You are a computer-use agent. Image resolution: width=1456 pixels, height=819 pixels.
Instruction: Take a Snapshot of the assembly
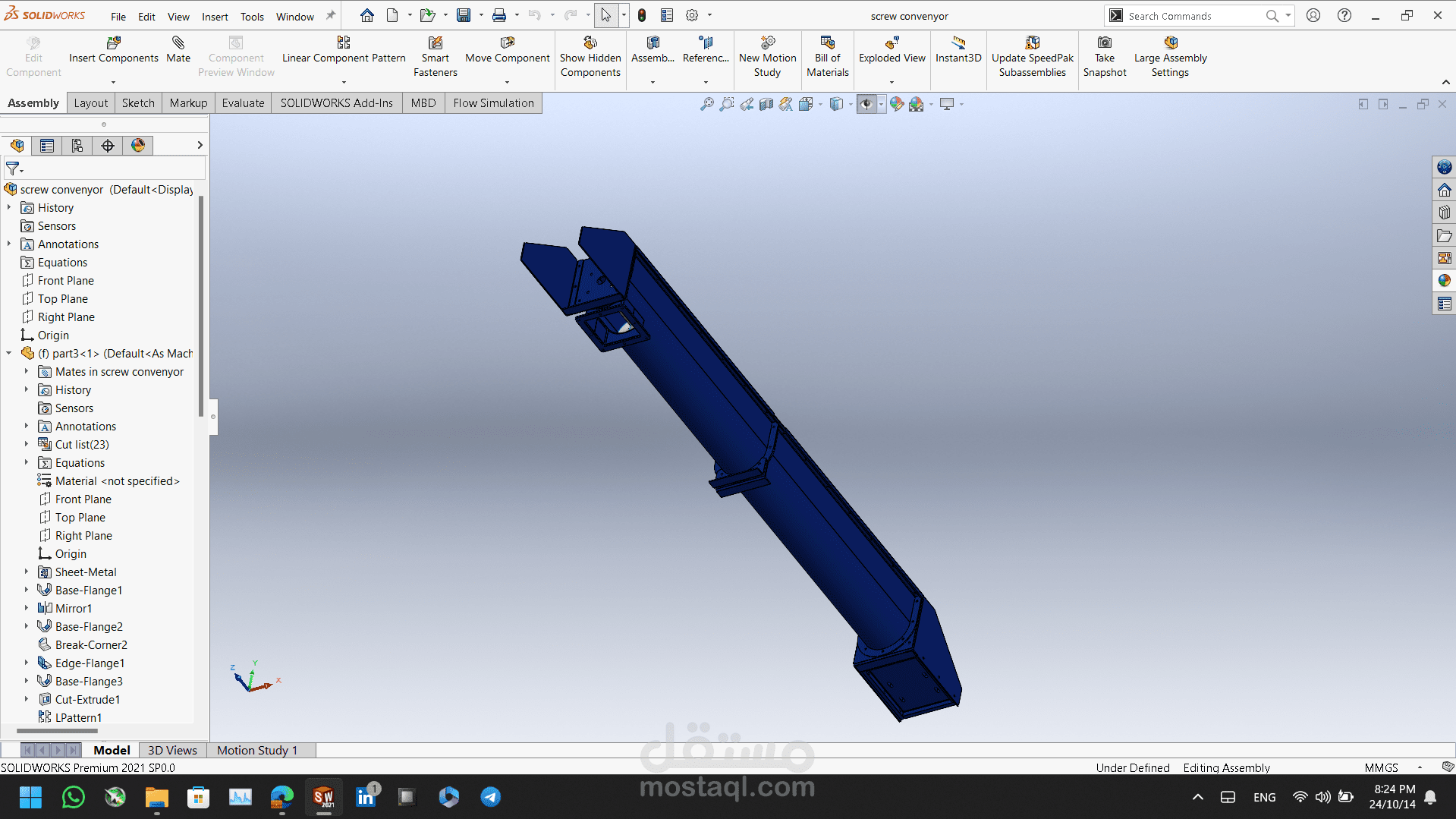pos(1105,57)
